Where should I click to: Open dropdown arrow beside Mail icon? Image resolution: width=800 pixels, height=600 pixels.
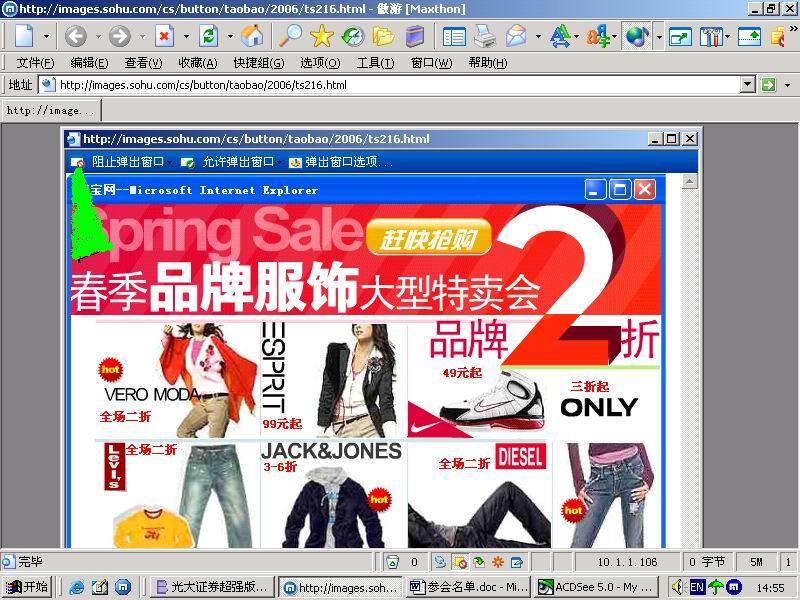538,36
